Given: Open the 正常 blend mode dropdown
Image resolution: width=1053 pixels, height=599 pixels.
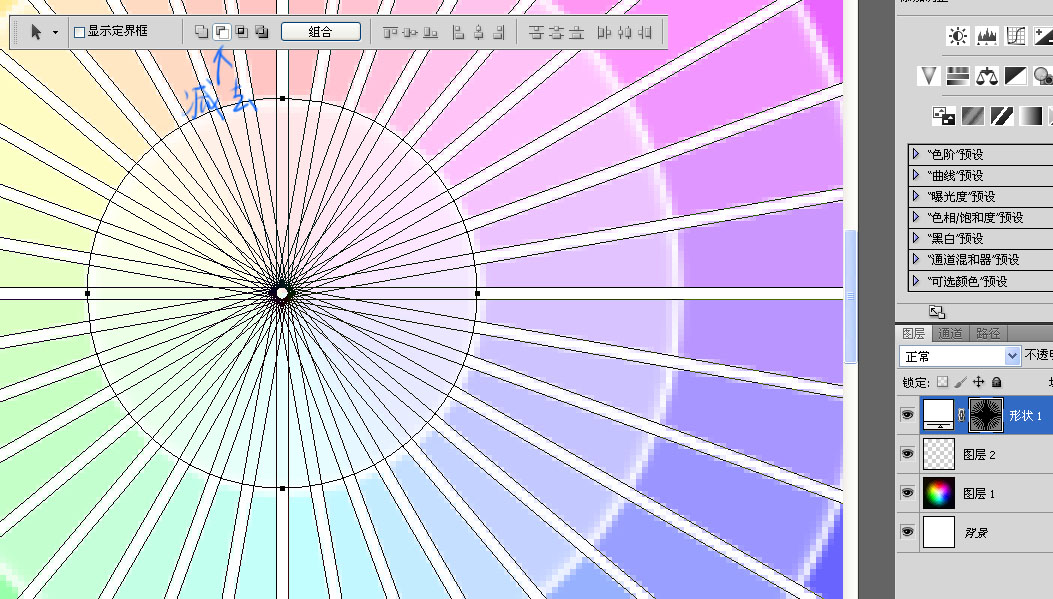Looking at the screenshot, I should [960, 356].
